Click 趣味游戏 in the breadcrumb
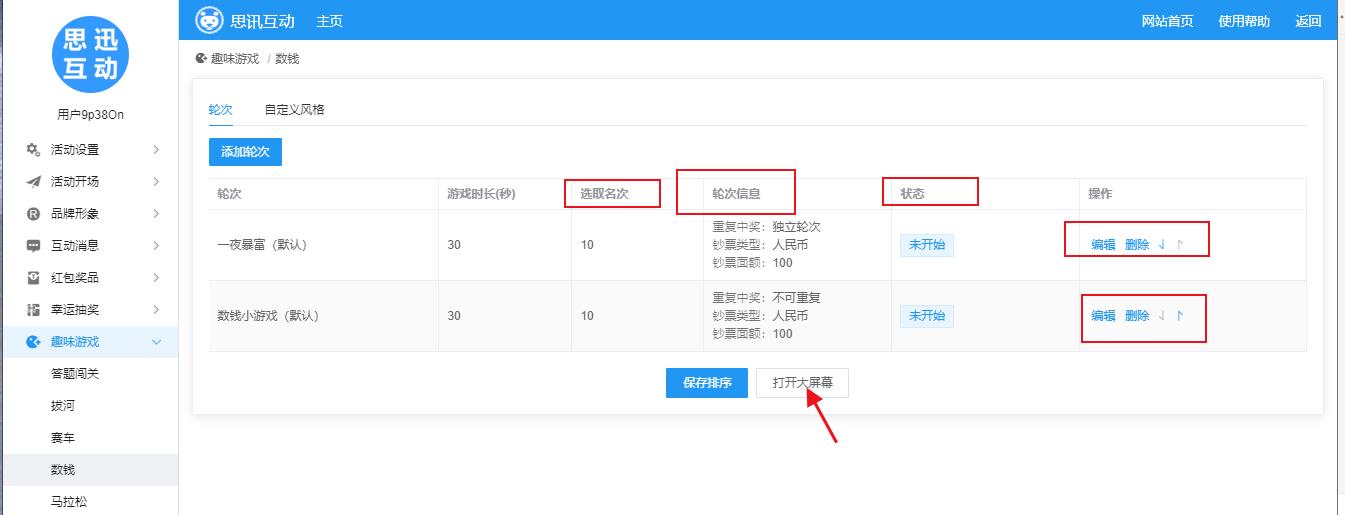Screen dimensions: 1345x515 [234, 59]
